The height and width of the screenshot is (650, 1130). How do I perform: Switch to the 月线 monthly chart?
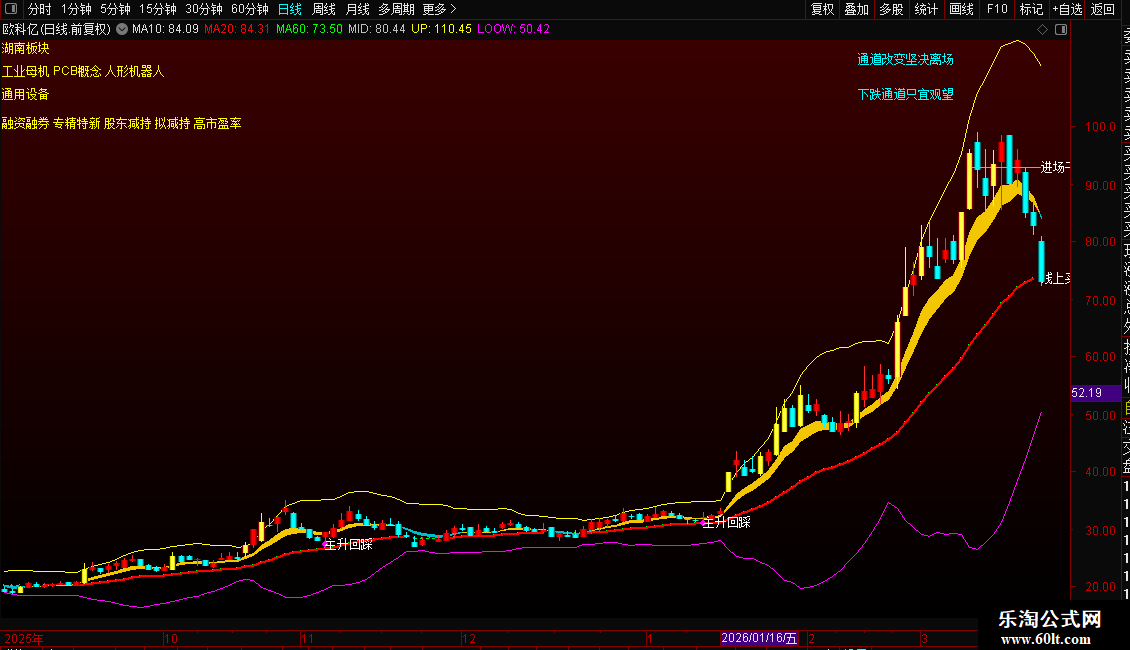pyautogui.click(x=357, y=9)
